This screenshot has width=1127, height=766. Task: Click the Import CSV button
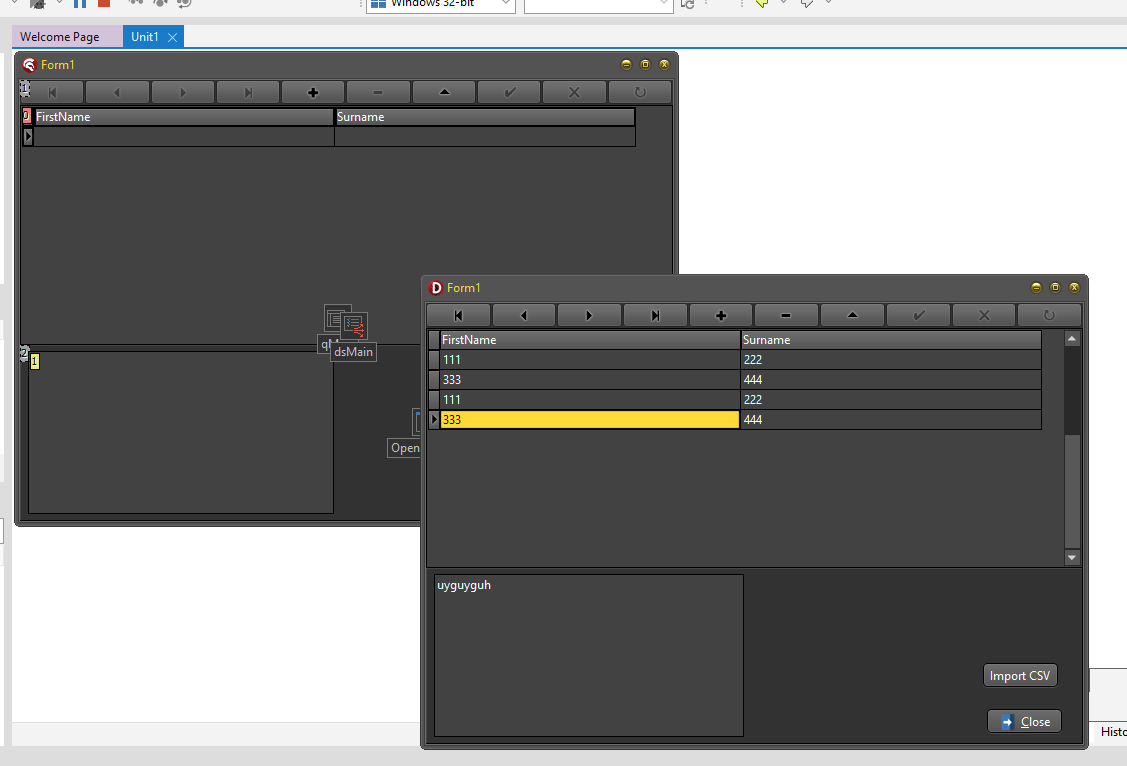point(1020,676)
